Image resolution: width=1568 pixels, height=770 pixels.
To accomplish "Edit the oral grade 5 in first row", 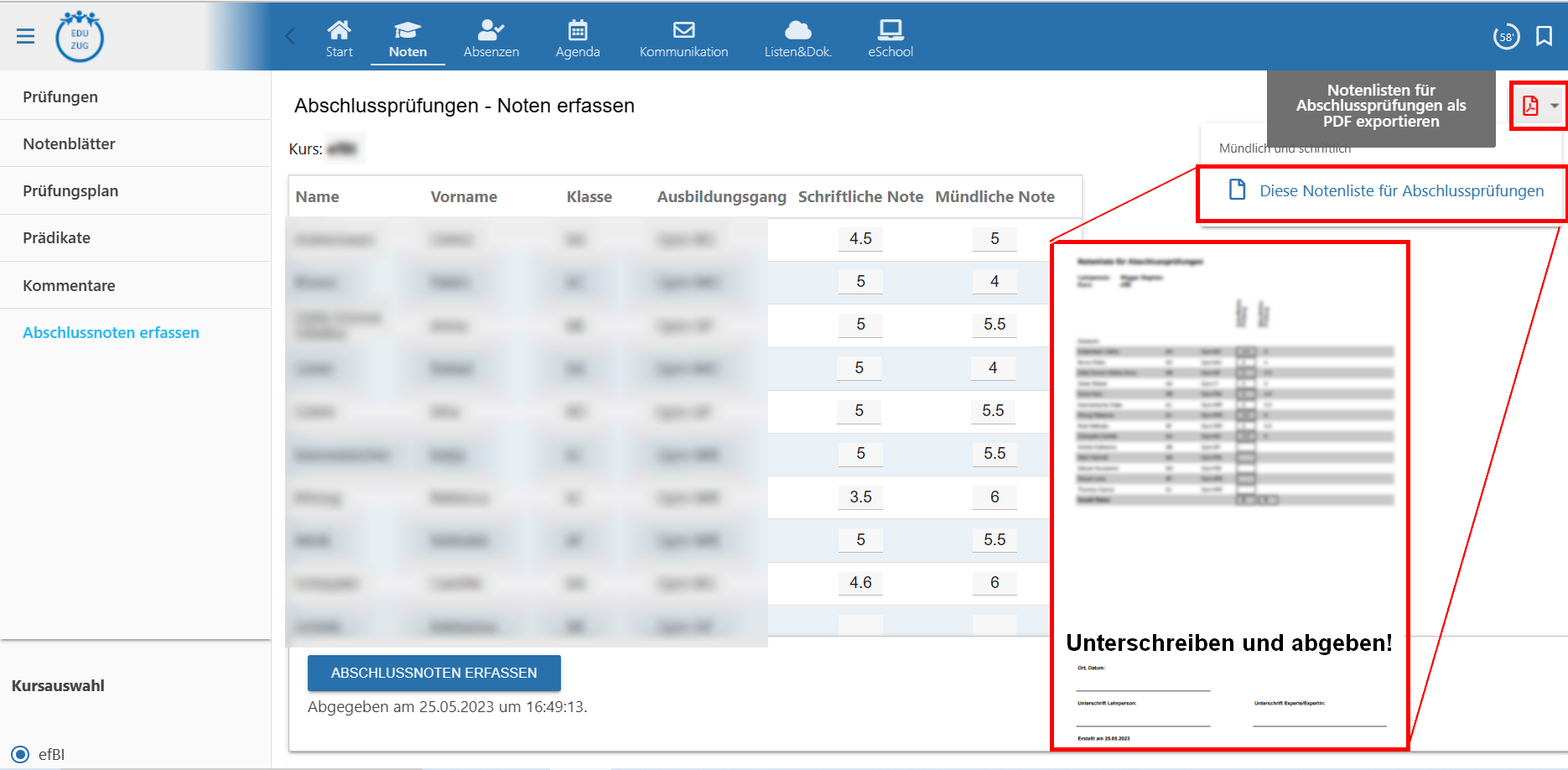I will click(994, 238).
